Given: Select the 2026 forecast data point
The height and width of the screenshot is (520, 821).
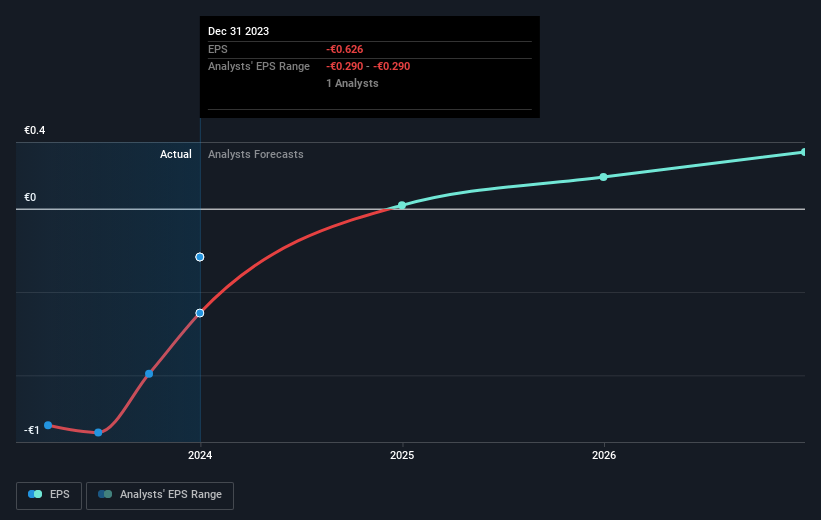Looking at the screenshot, I should point(603,177).
